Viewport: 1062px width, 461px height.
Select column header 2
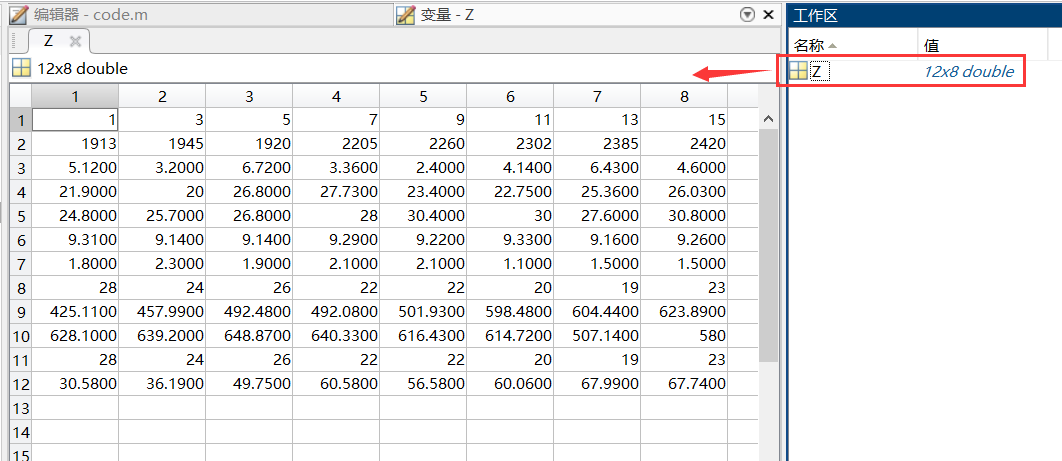[162, 96]
